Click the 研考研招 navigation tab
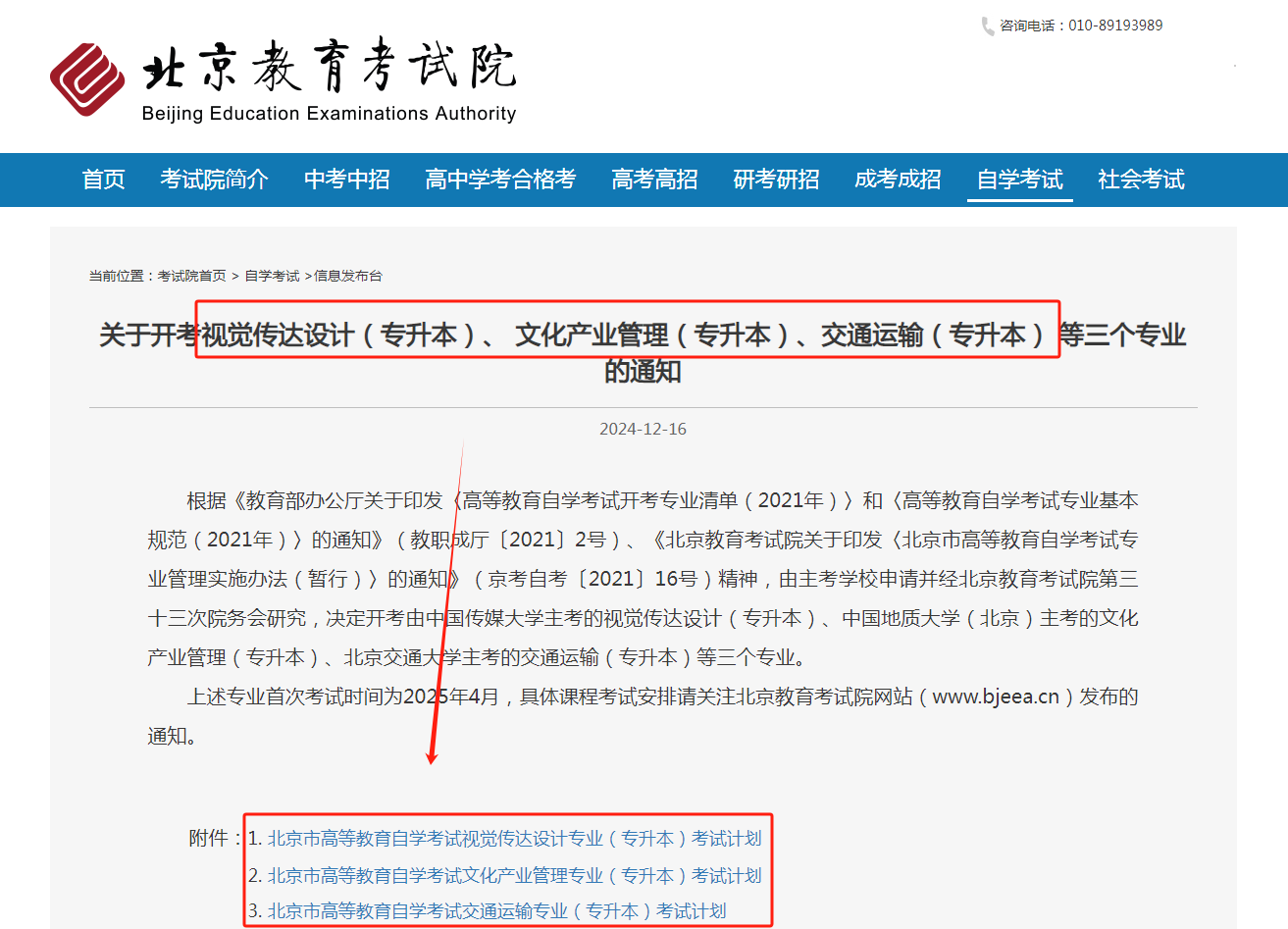The width and height of the screenshot is (1288, 929). tap(776, 180)
